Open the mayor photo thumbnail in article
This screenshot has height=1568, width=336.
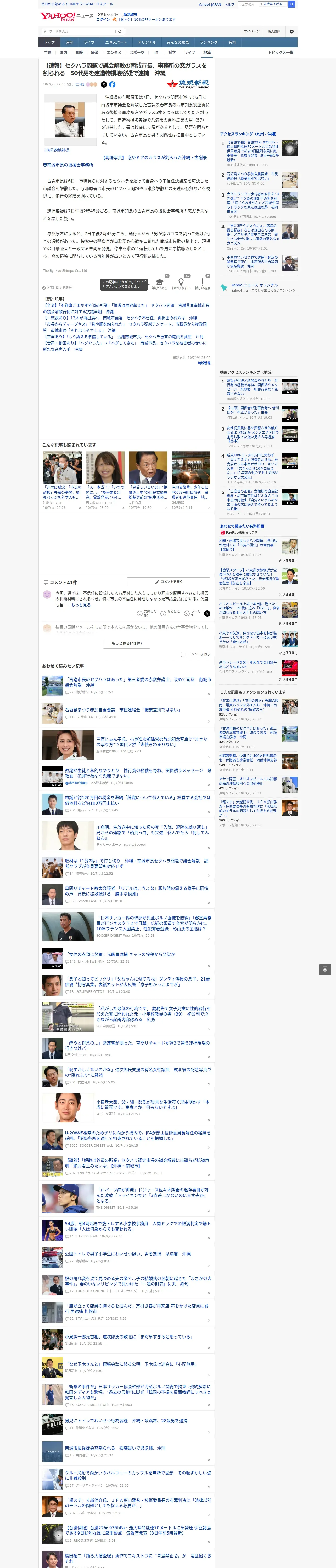pyautogui.click(x=70, y=120)
